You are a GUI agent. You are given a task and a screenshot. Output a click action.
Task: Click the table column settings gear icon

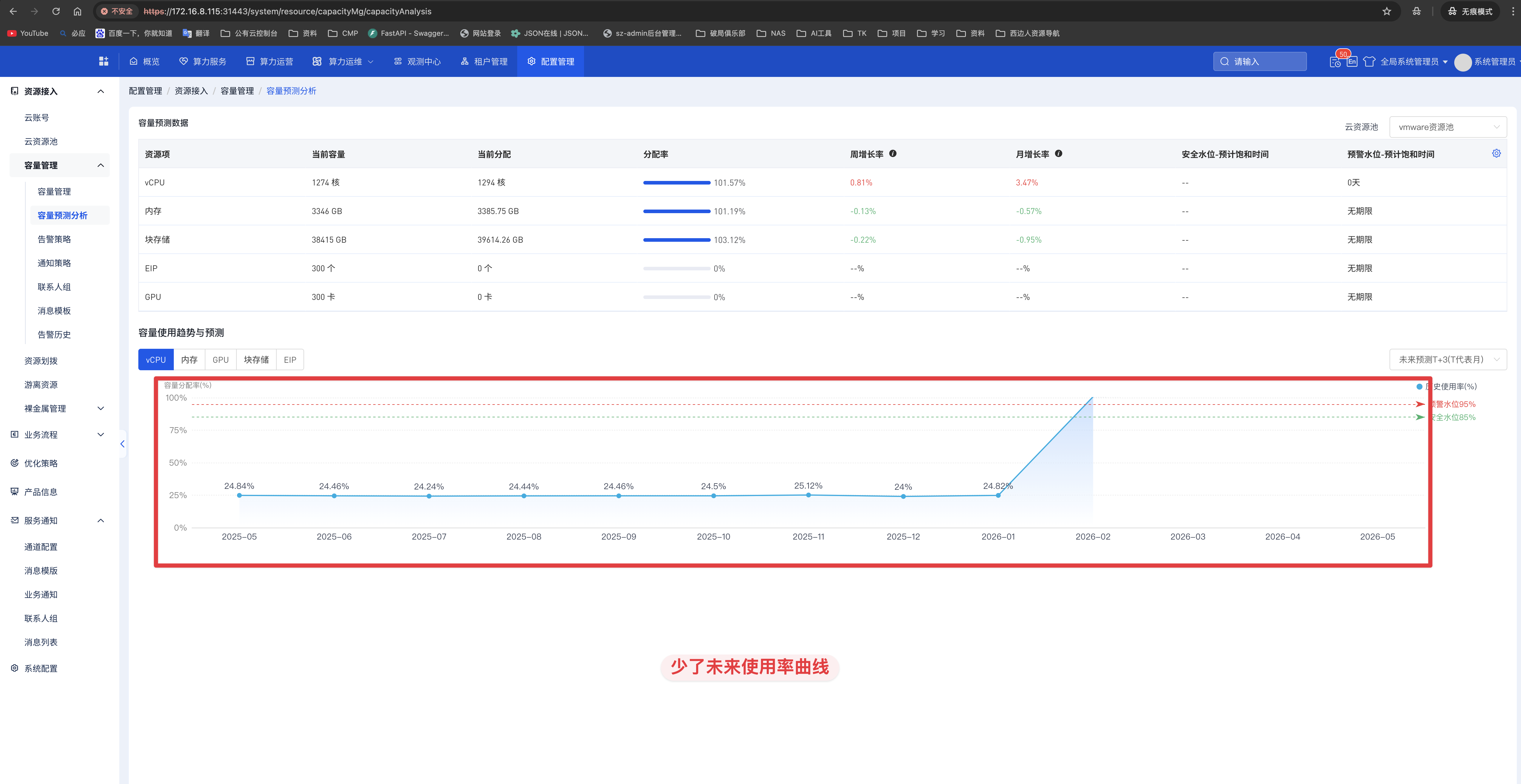[1496, 154]
